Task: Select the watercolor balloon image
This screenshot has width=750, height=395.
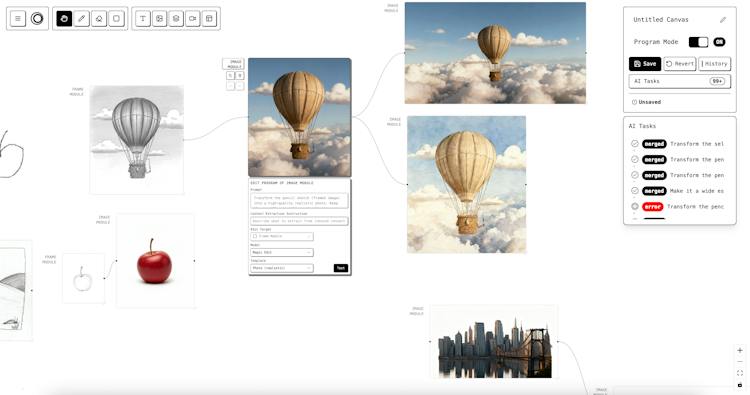Action: tap(466, 185)
